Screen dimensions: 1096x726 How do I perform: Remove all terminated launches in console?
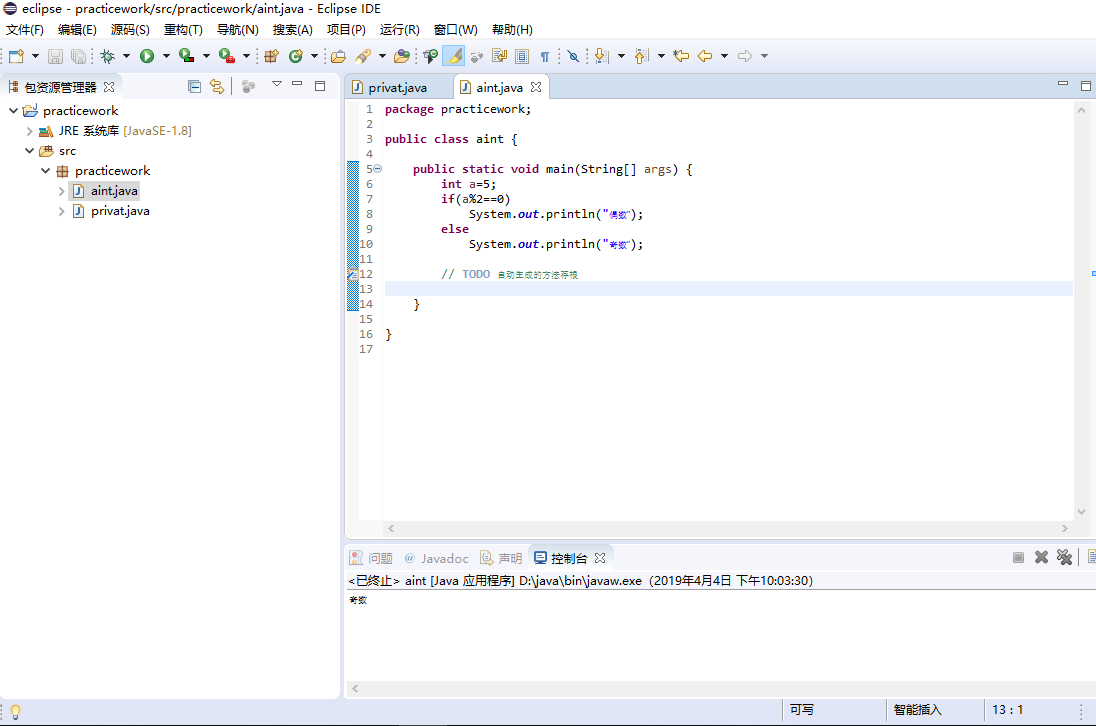pos(1064,558)
